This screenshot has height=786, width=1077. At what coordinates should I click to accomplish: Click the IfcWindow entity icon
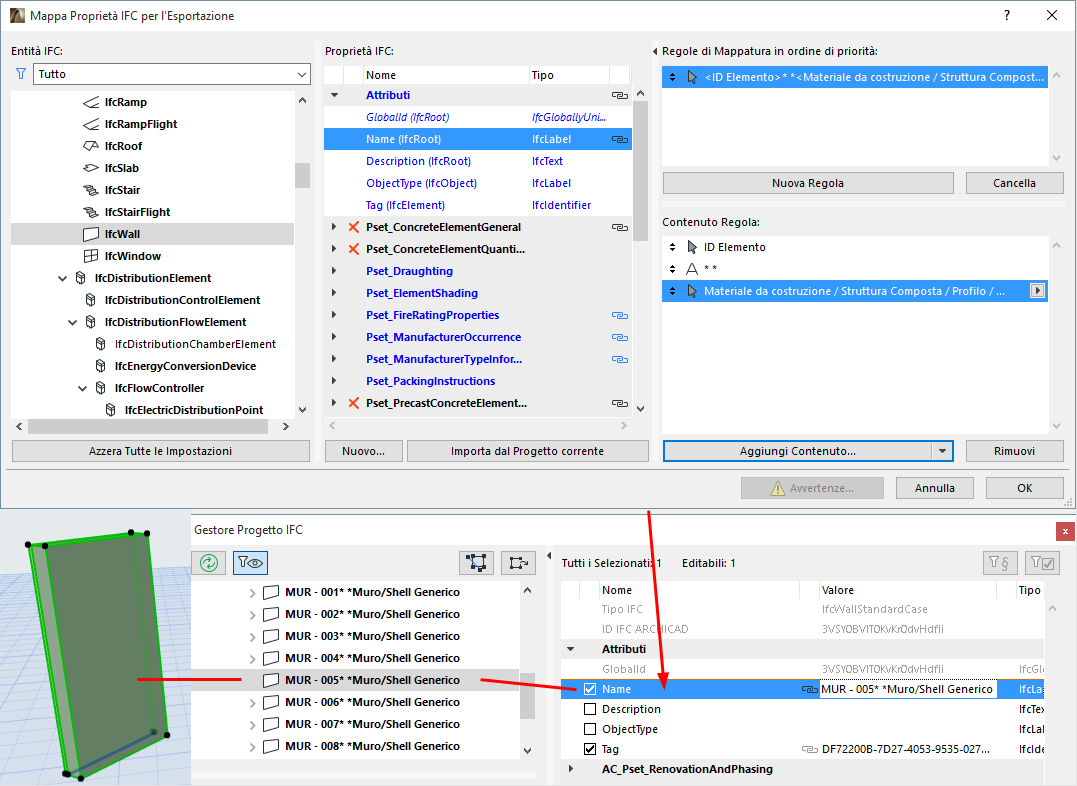[91, 256]
